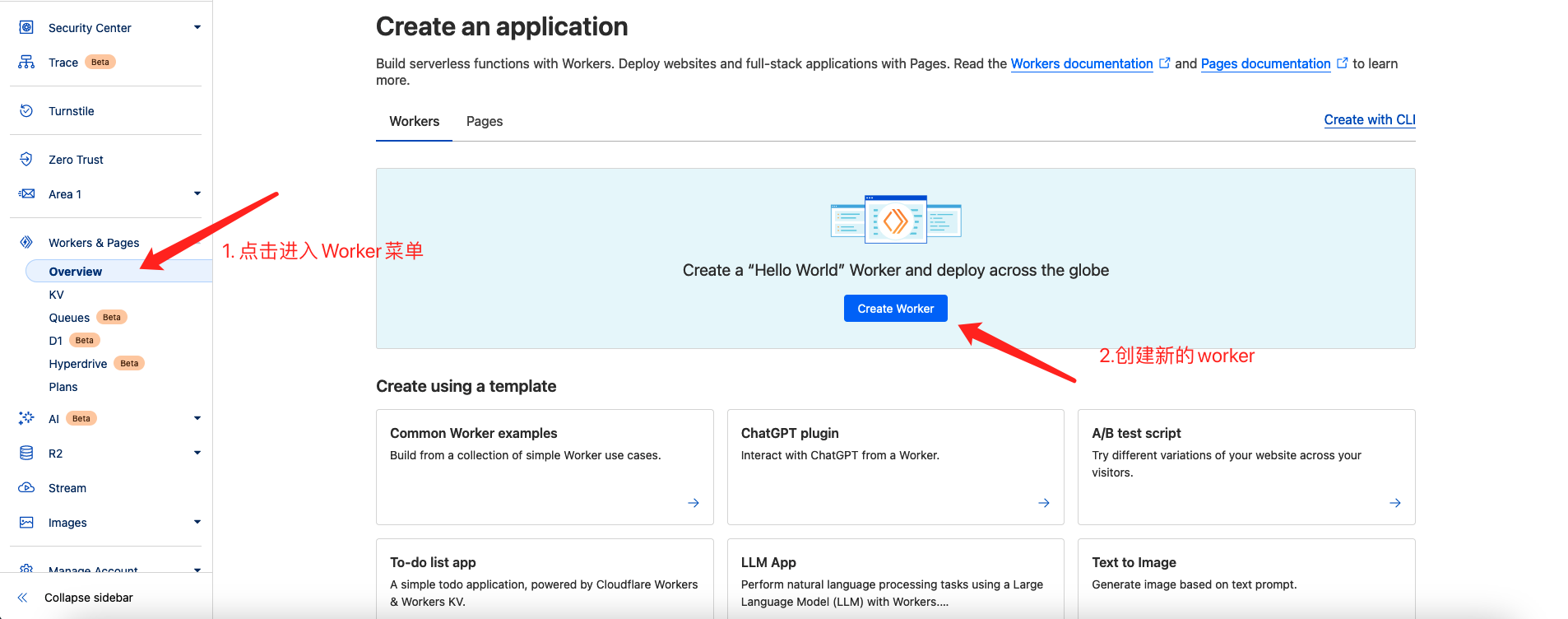Click the Turnstile icon in sidebar
Image resolution: width=1568 pixels, height=619 pixels.
tap(26, 111)
